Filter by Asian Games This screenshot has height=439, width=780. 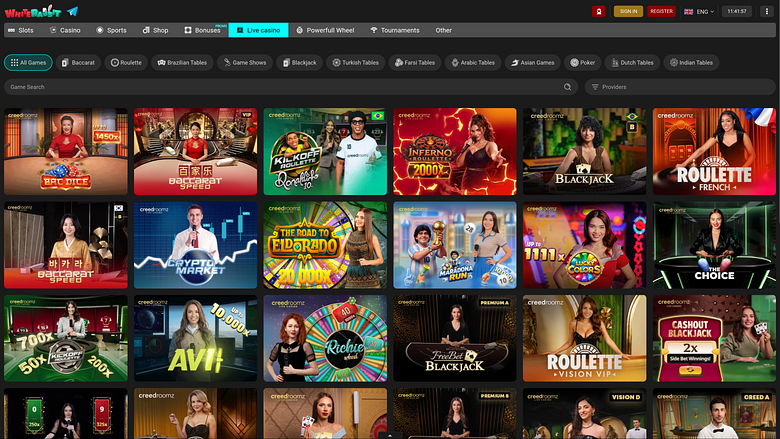[x=533, y=63]
